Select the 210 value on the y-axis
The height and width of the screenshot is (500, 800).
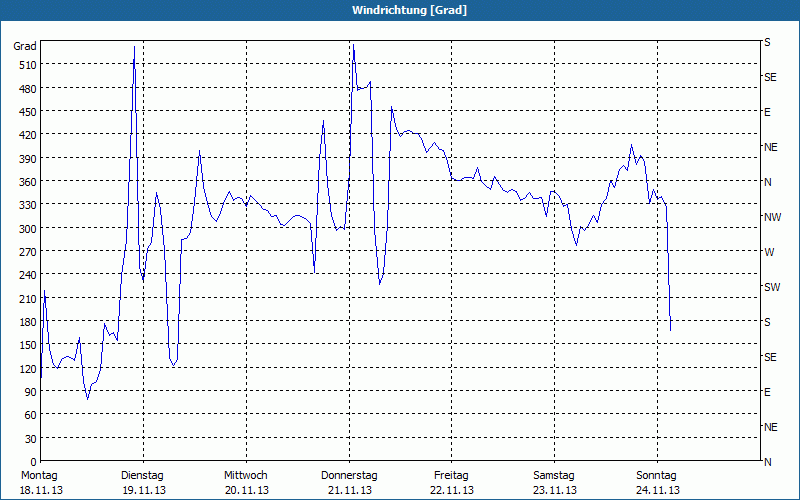tap(28, 299)
